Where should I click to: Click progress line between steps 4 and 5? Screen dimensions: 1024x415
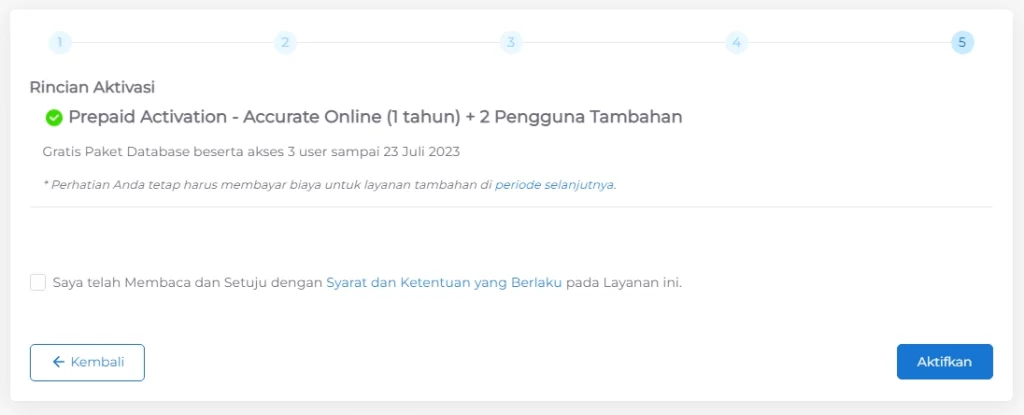(x=849, y=42)
